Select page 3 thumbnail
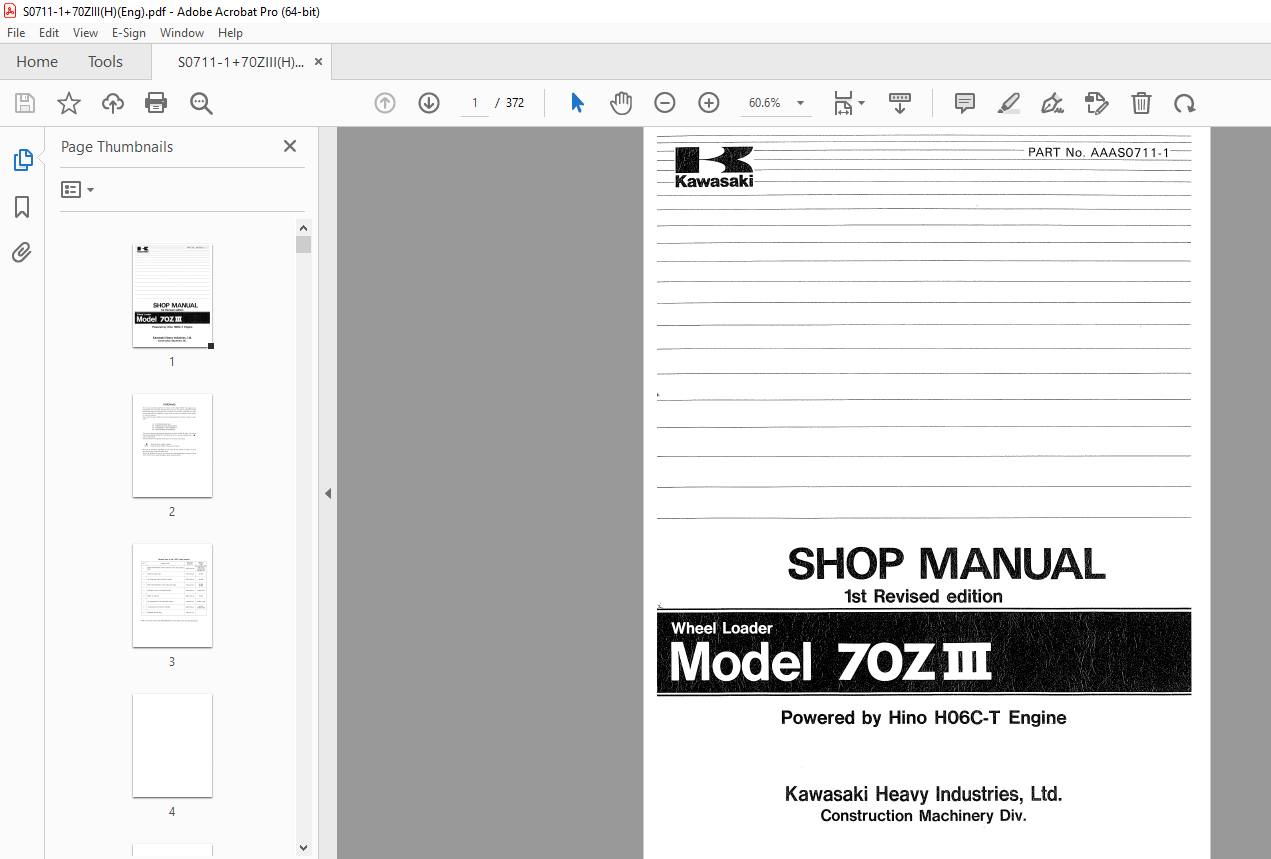 pyautogui.click(x=172, y=596)
